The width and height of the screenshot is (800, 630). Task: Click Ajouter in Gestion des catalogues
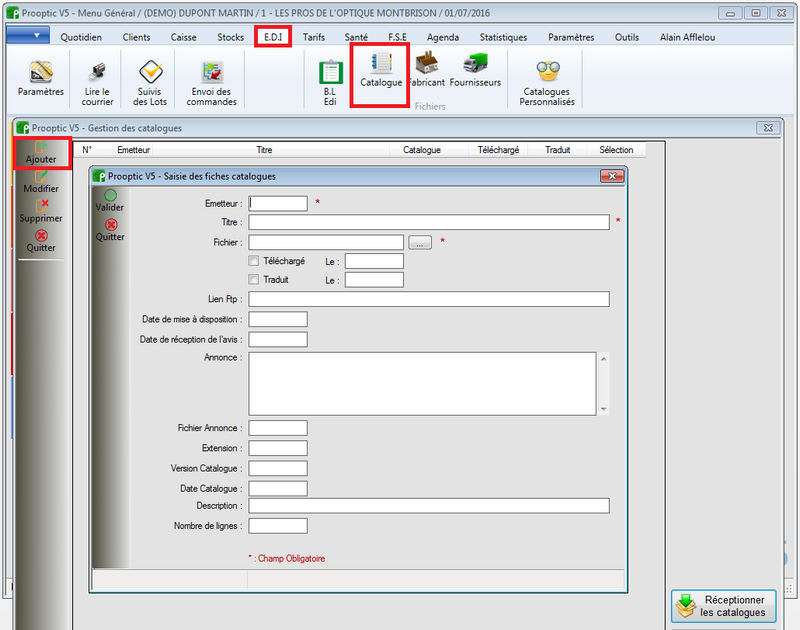pyautogui.click(x=41, y=153)
